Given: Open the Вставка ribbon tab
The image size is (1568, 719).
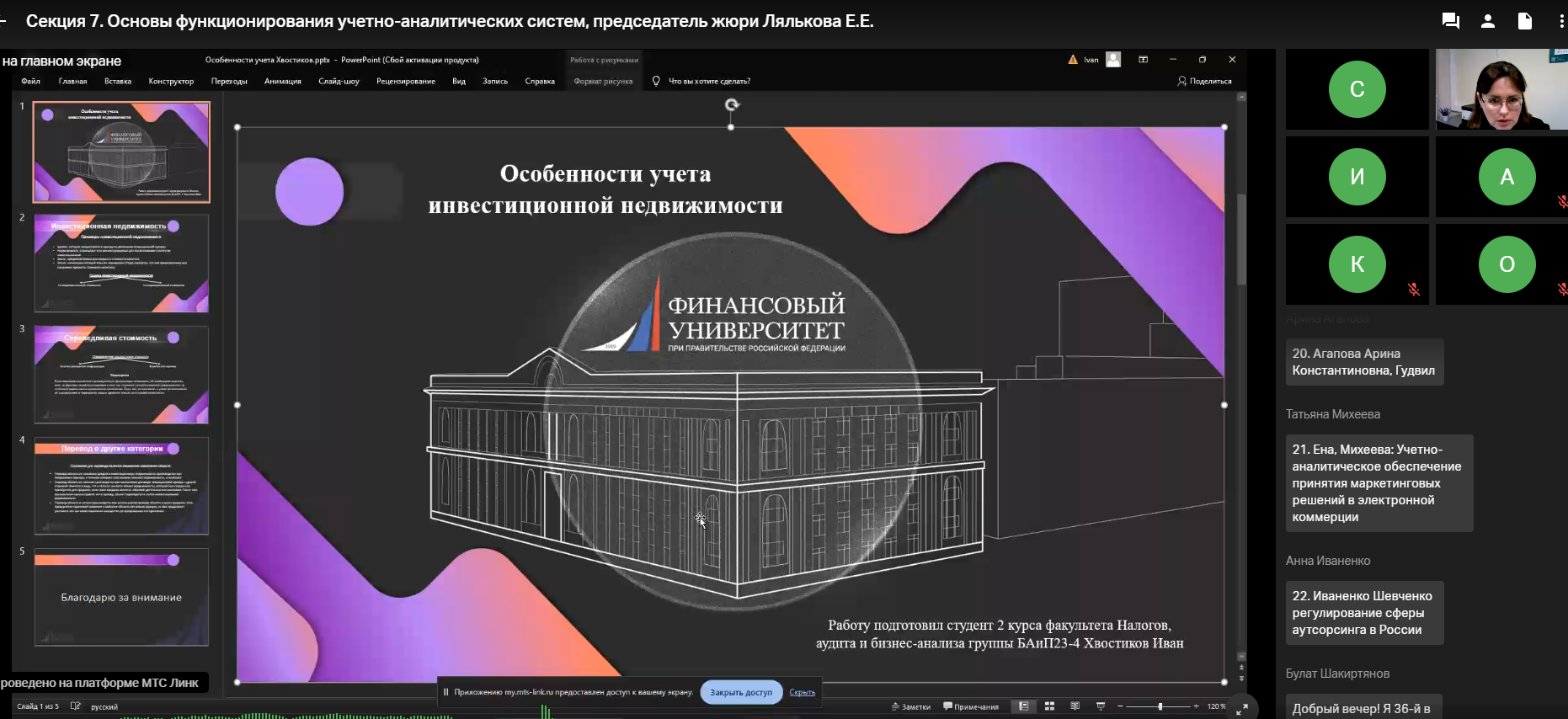Looking at the screenshot, I should pos(118,82).
